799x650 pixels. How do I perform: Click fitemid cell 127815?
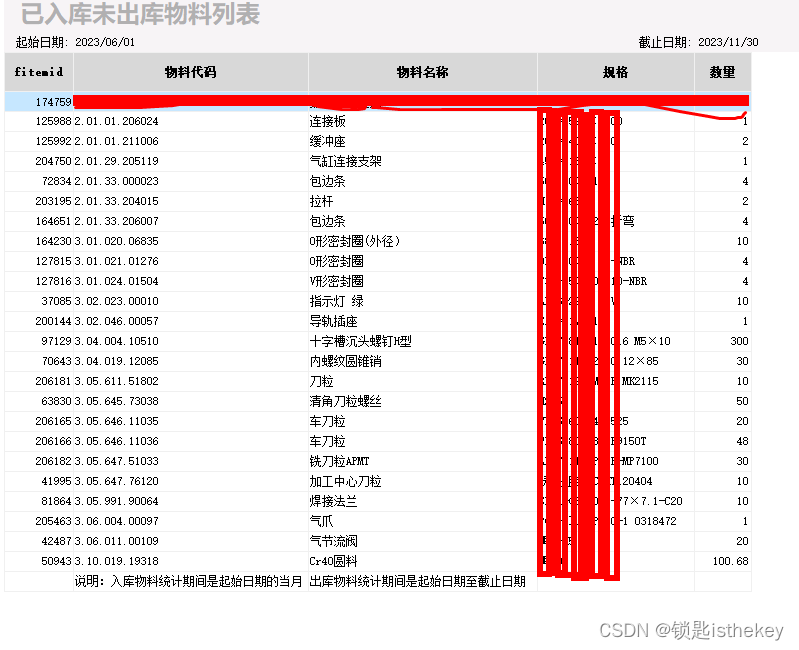point(54,261)
